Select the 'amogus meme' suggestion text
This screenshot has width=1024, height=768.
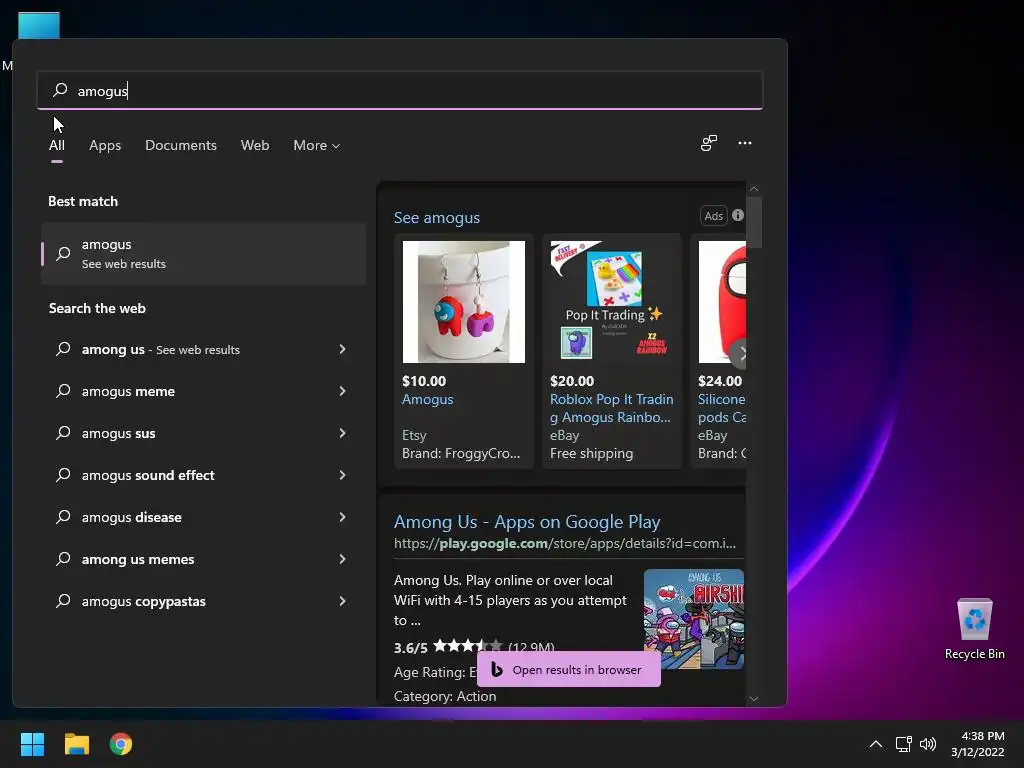(128, 391)
